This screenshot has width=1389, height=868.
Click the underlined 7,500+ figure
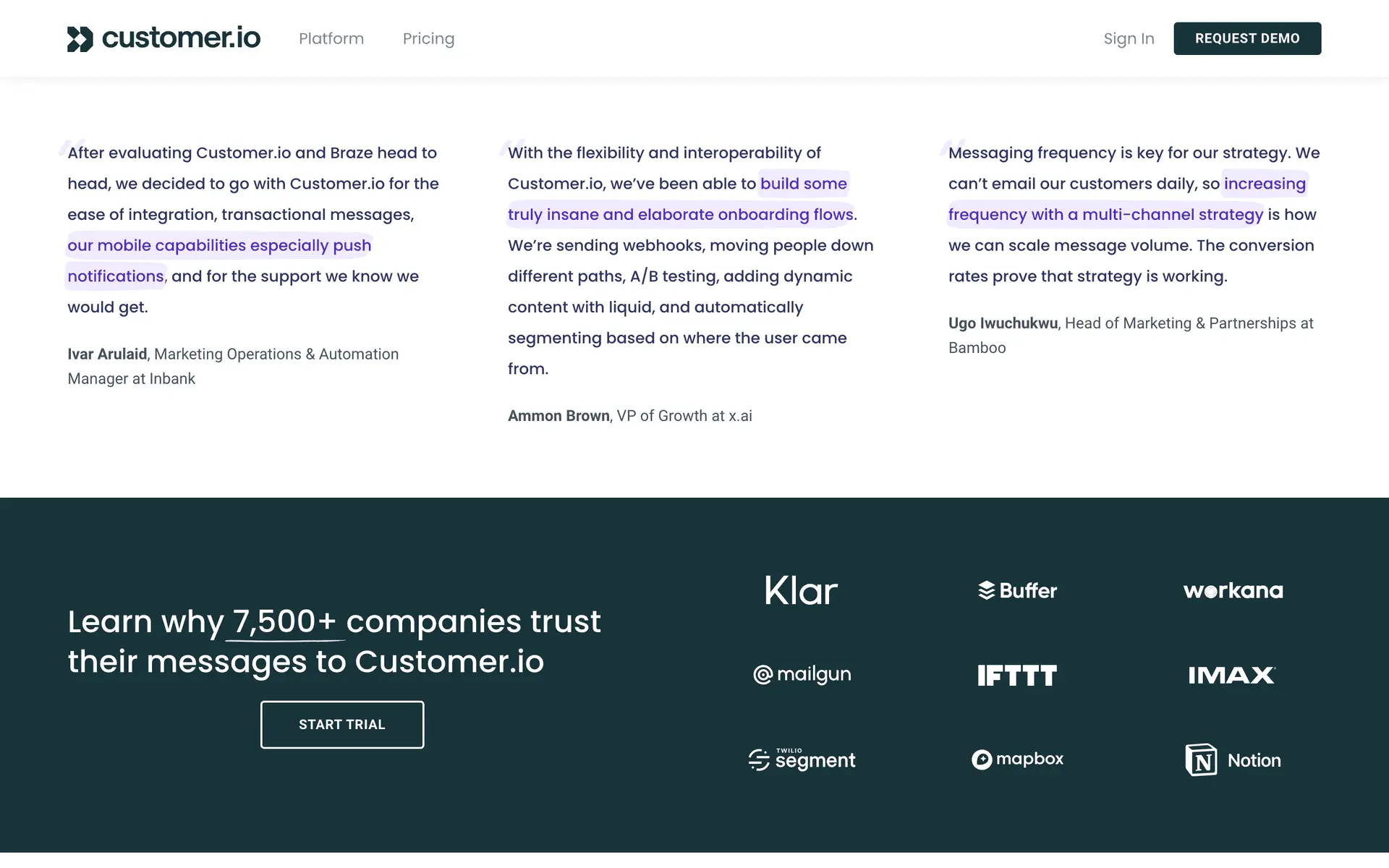(284, 622)
